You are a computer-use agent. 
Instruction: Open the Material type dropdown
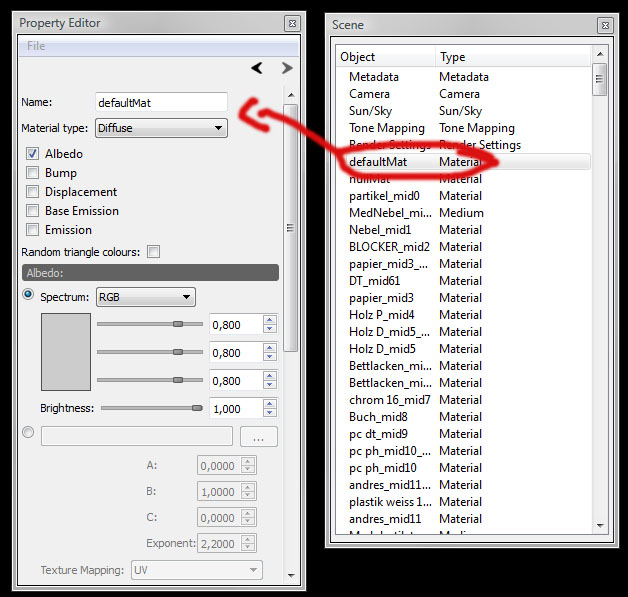[x=161, y=128]
